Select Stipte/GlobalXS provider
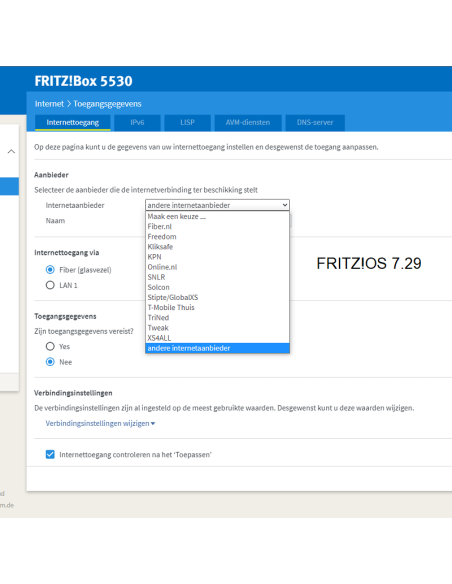 click(x=217, y=297)
